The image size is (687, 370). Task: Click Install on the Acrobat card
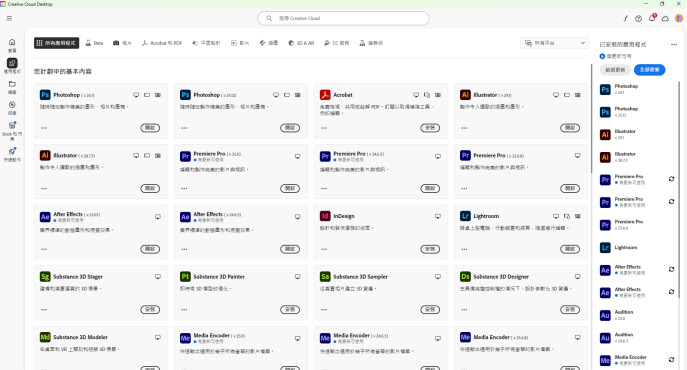point(430,128)
